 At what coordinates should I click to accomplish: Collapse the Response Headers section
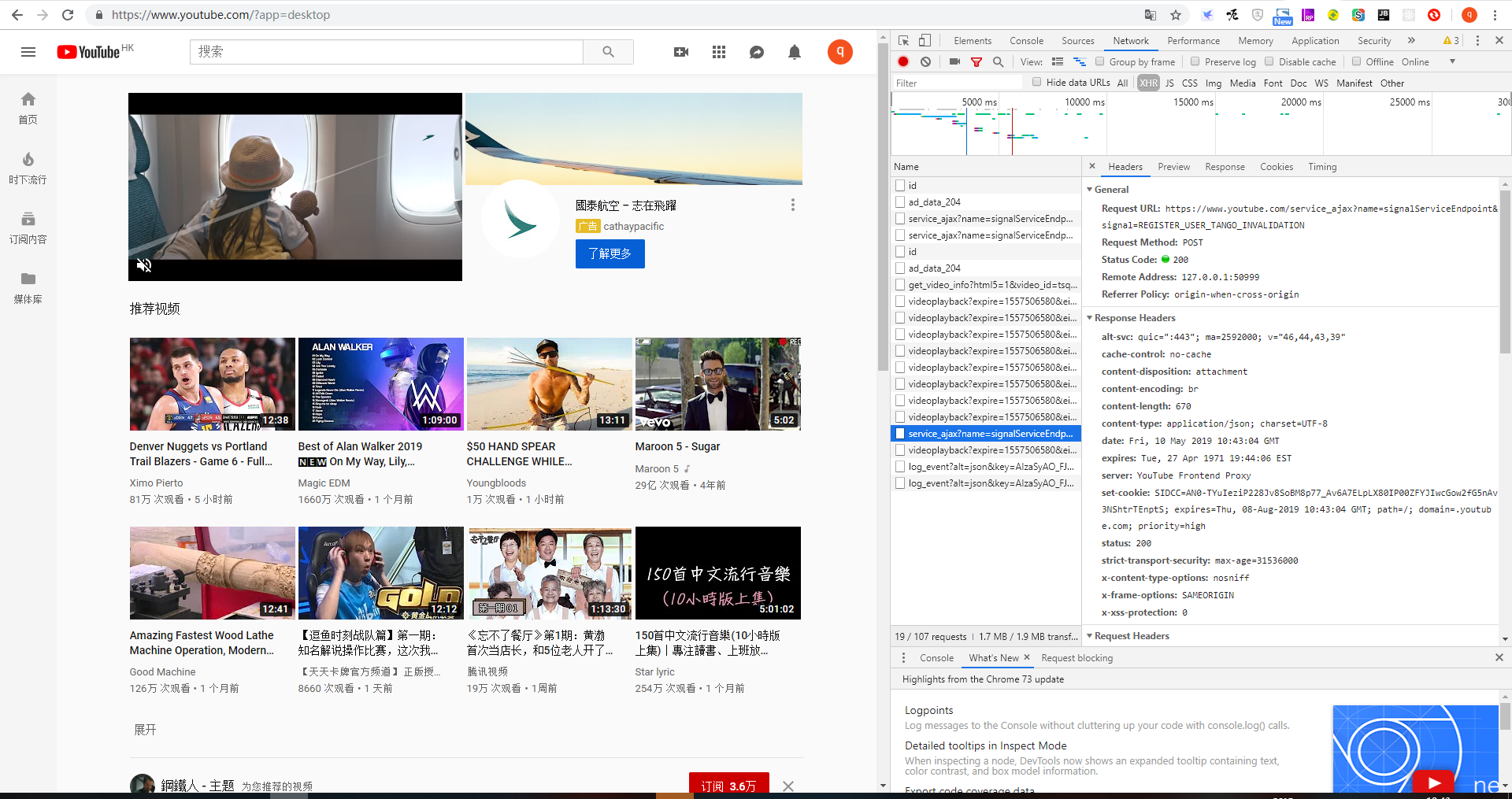[1090, 318]
